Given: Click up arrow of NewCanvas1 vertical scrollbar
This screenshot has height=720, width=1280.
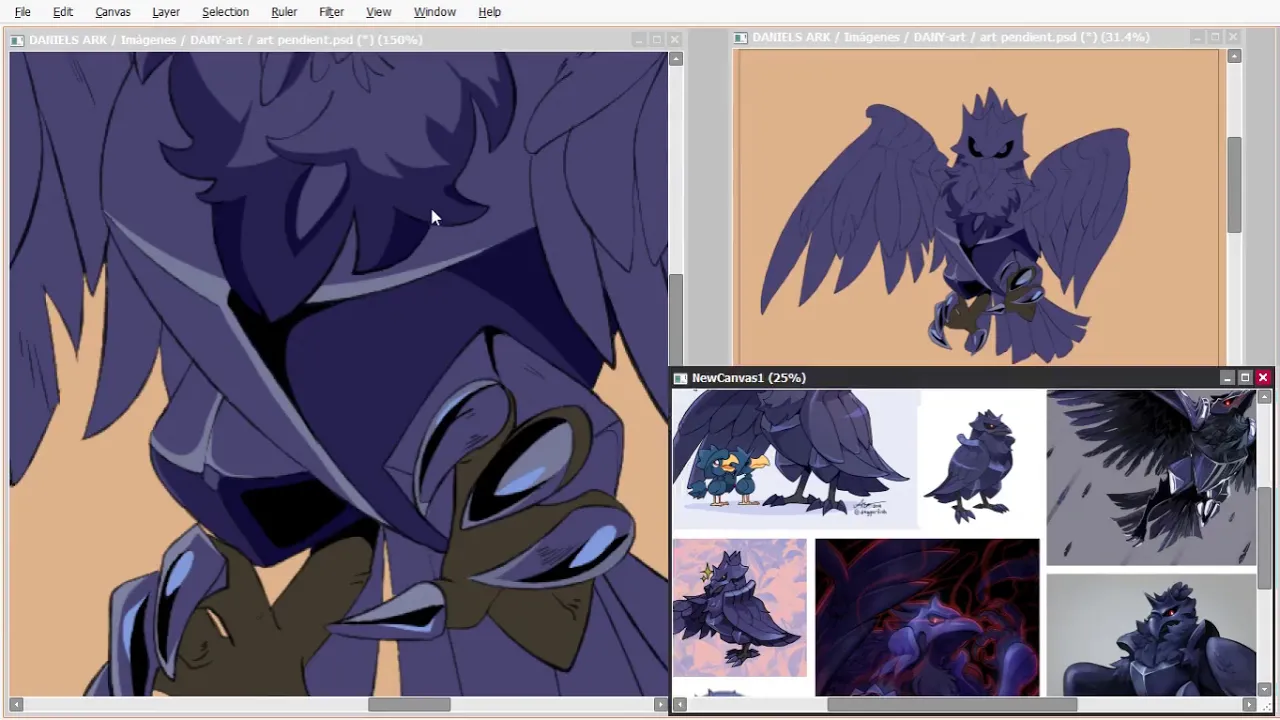Looking at the screenshot, I should pyautogui.click(x=1265, y=397).
